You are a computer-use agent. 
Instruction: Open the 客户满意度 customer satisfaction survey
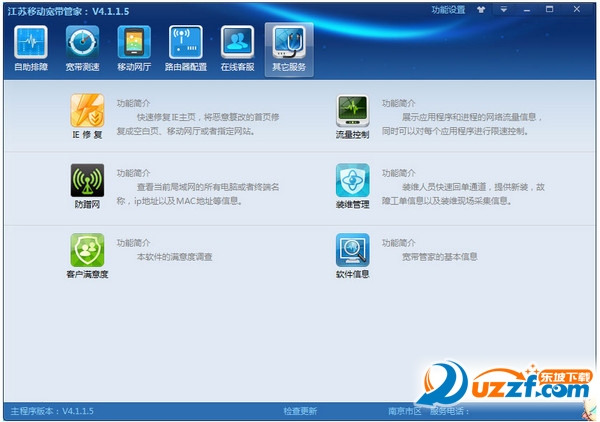87,256
